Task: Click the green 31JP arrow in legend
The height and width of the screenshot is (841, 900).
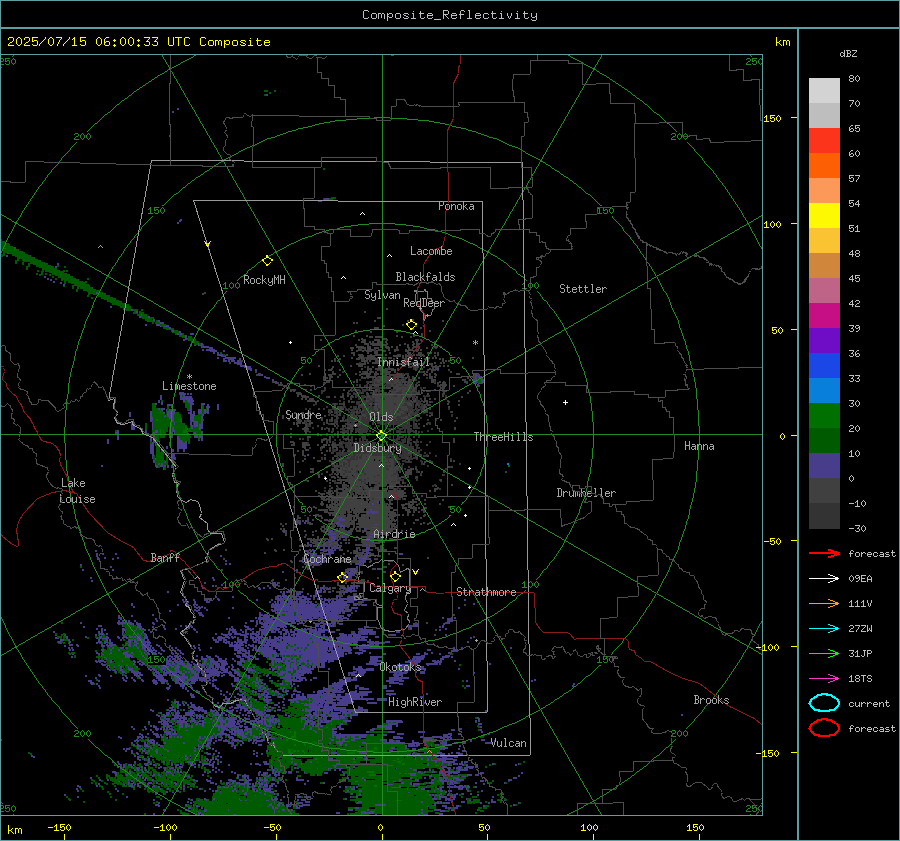Action: 824,653
